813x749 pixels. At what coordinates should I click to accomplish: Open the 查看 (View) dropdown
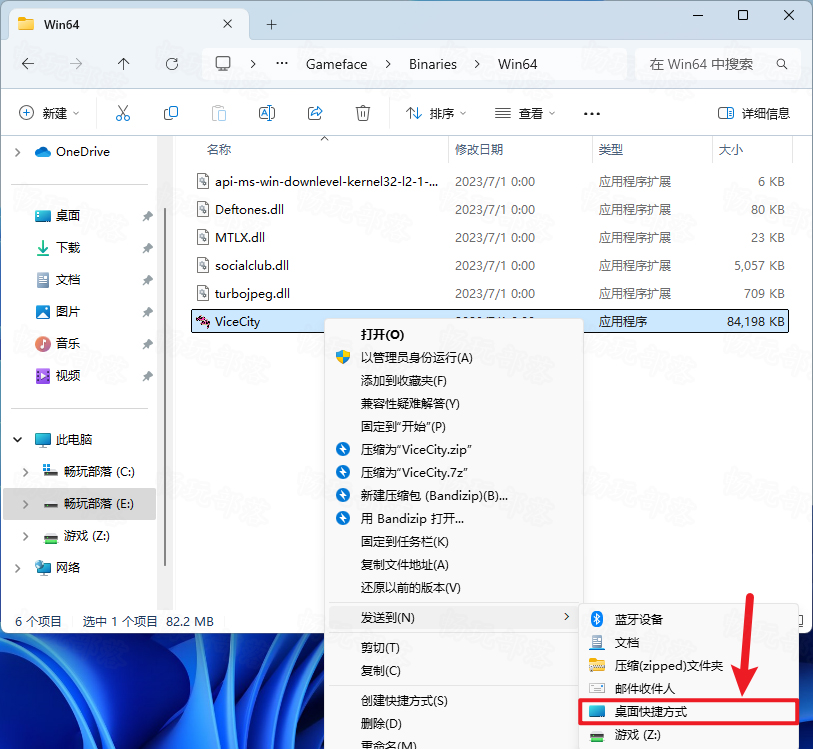(524, 113)
